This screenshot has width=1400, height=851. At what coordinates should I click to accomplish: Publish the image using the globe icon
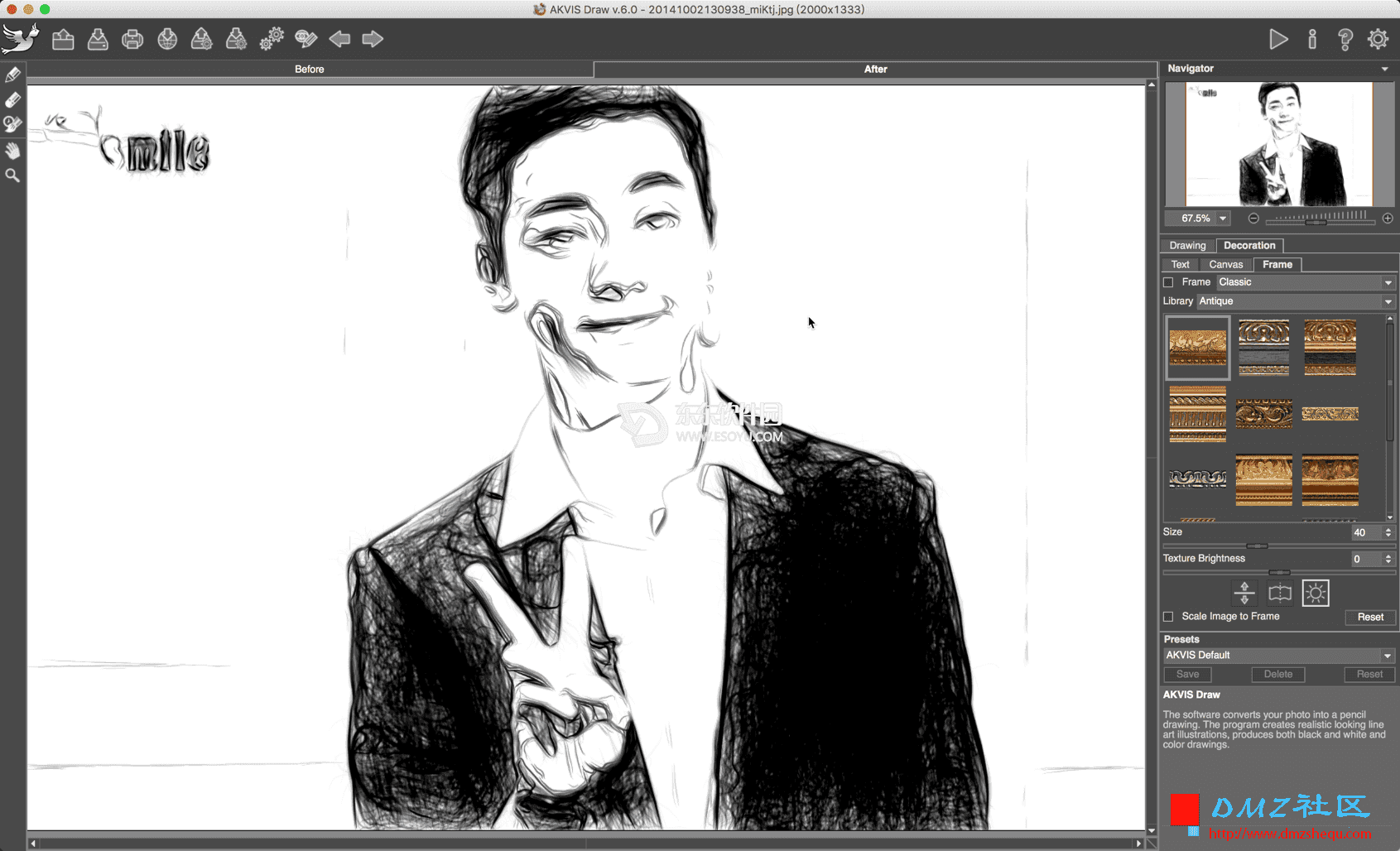[167, 39]
